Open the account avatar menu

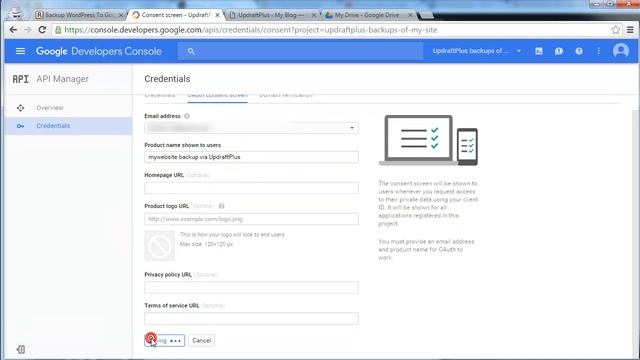coord(620,51)
